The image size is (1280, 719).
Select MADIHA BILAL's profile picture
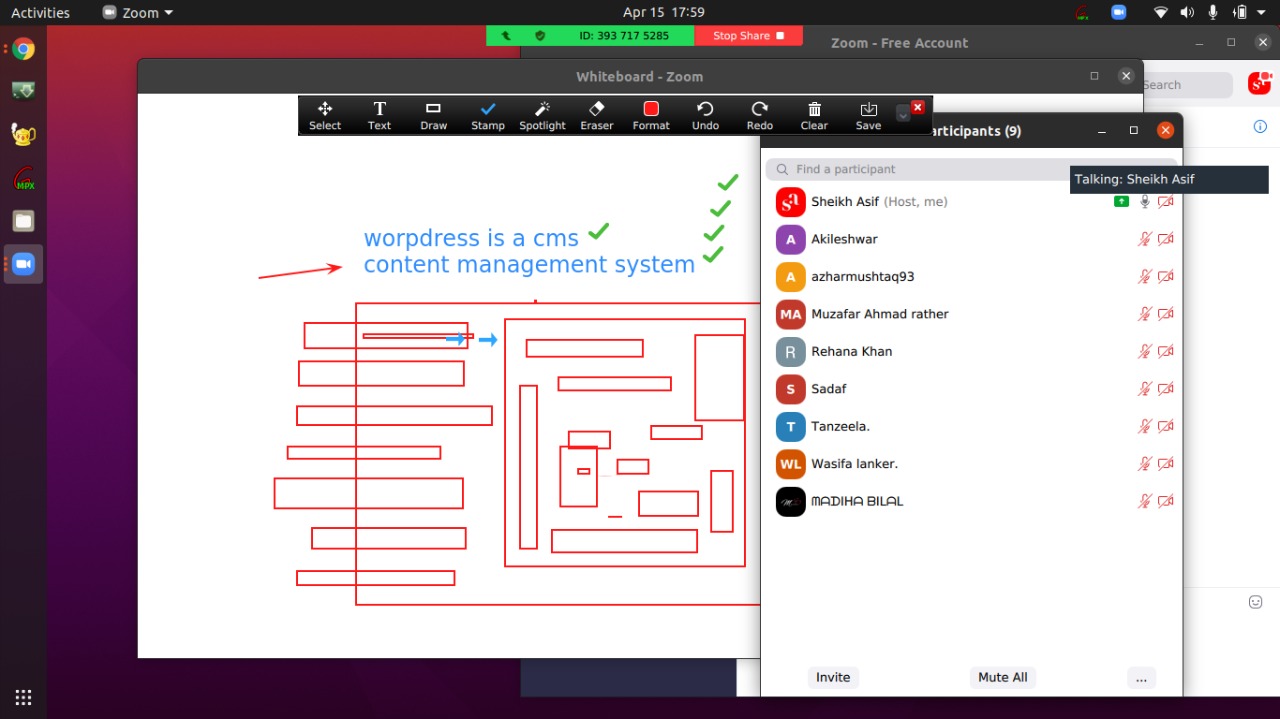tap(791, 502)
